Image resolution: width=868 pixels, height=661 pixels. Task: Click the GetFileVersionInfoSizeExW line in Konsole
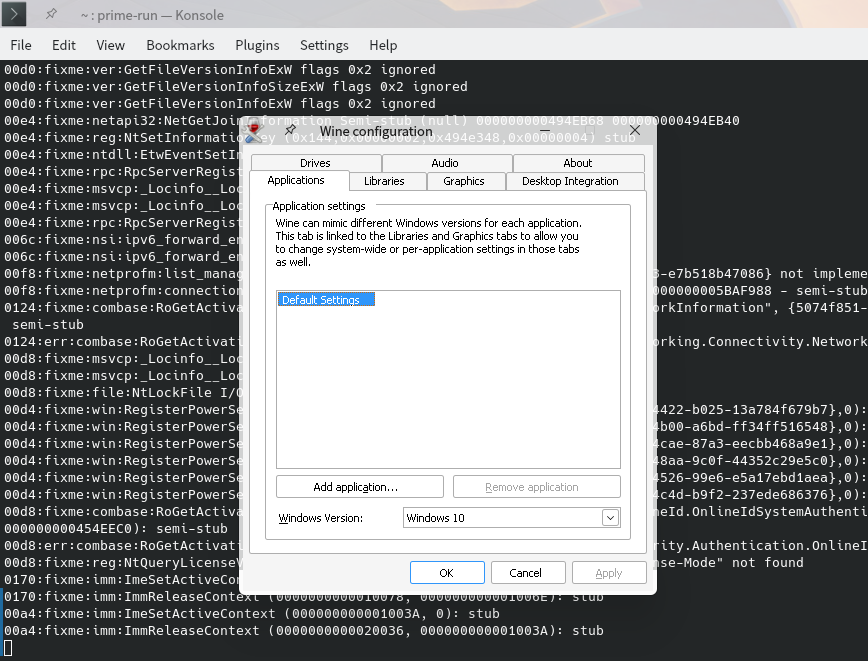[x=236, y=87]
